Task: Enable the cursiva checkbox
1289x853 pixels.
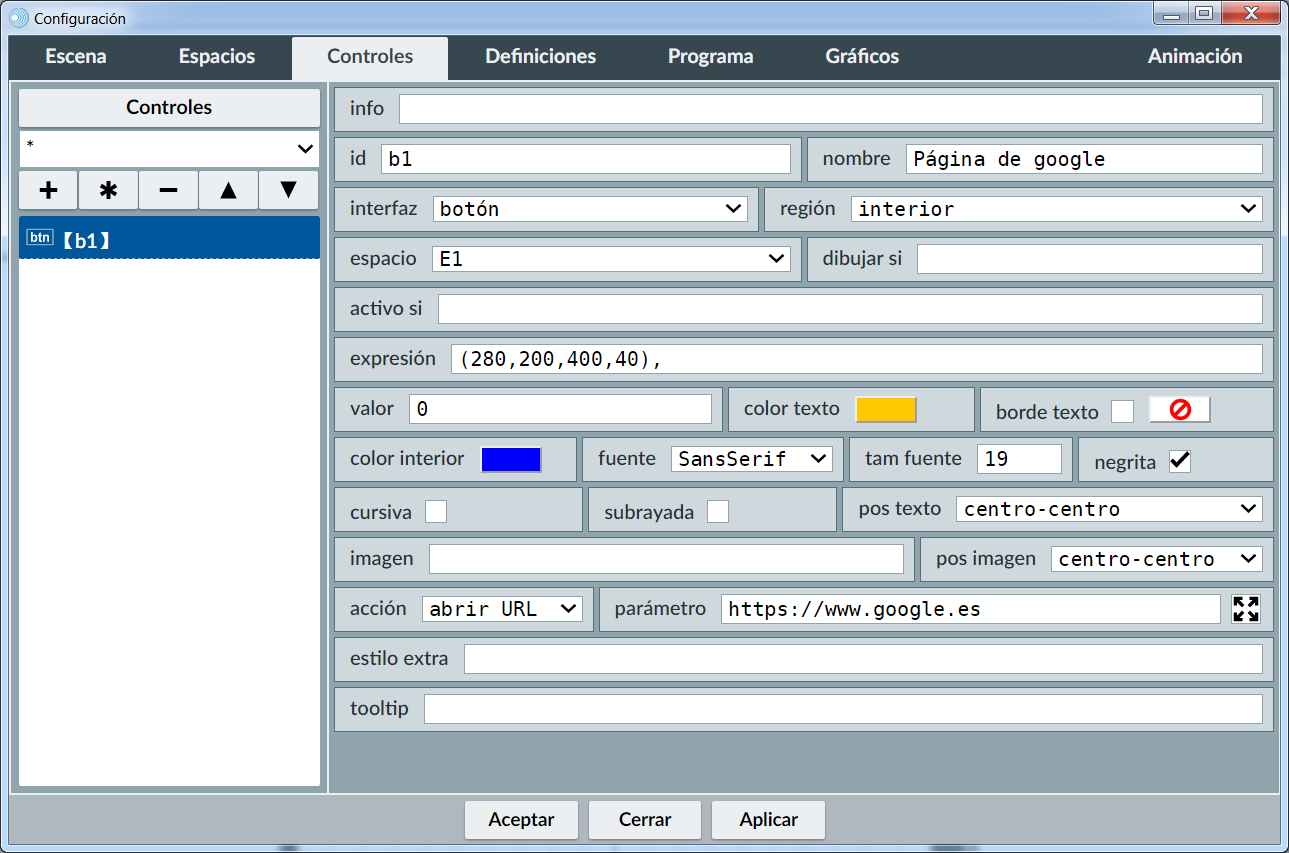Action: pos(436,512)
